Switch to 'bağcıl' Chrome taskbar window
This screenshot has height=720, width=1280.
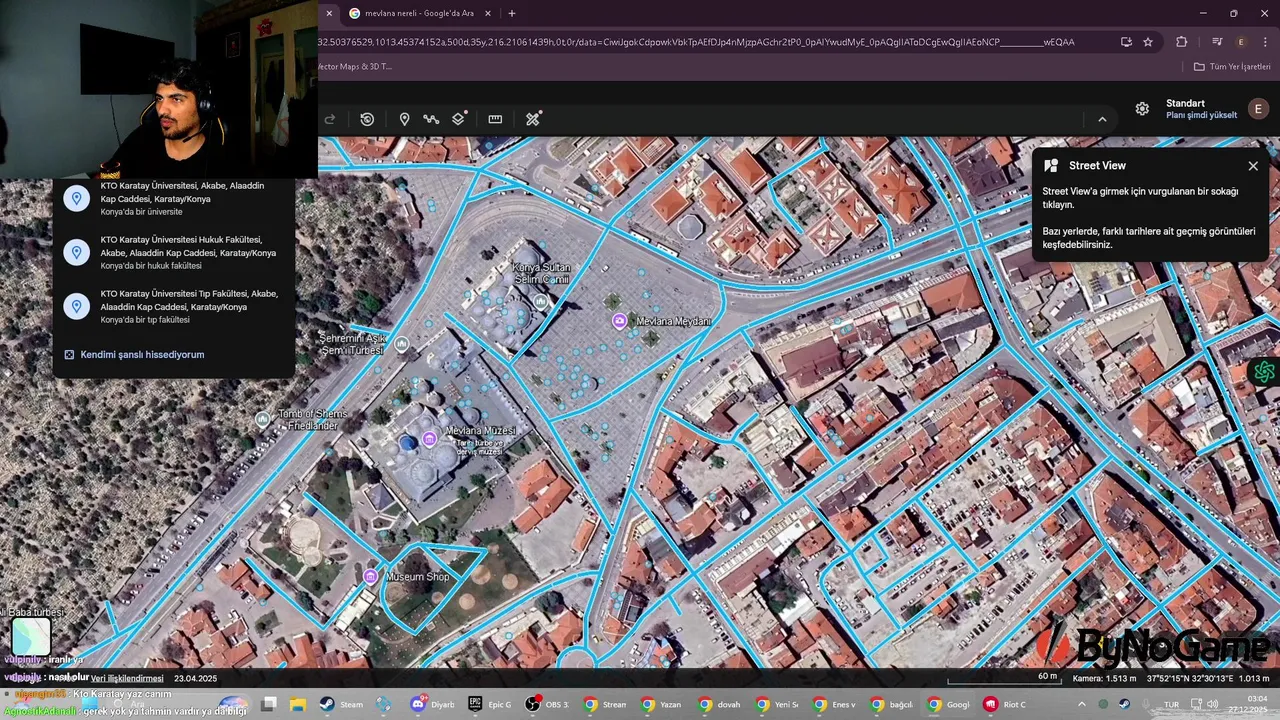click(x=890, y=704)
